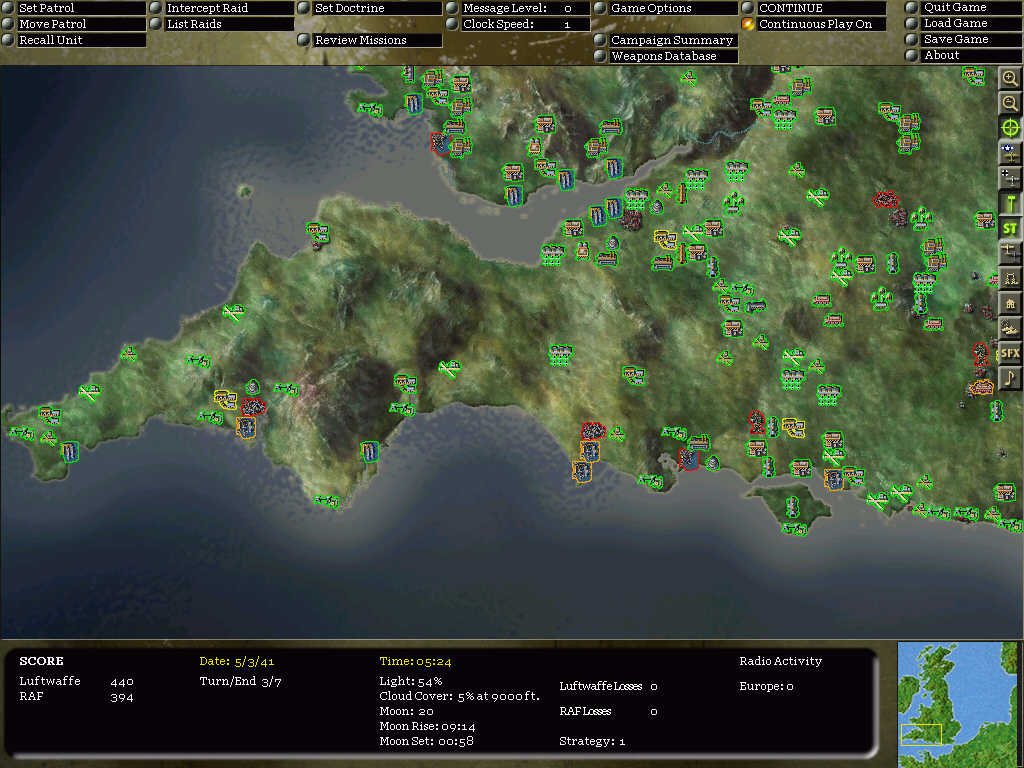
Task: Click the 'Date: 5/3/41' text
Action: click(x=236, y=662)
